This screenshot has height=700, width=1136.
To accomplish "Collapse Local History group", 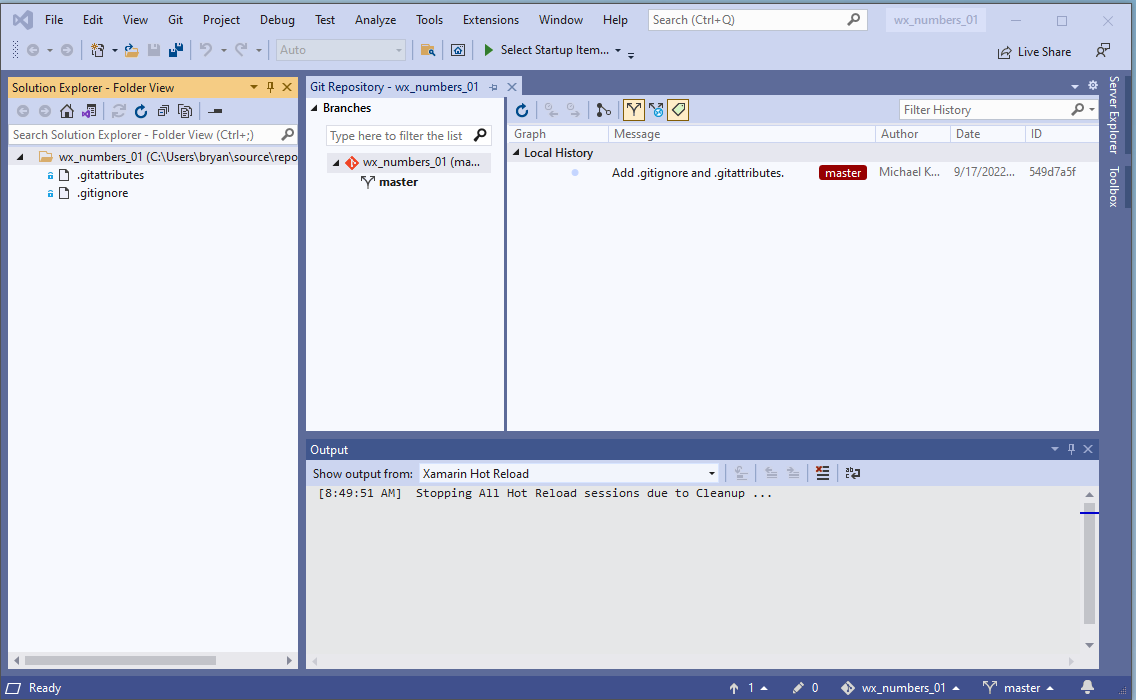I will tap(516, 153).
